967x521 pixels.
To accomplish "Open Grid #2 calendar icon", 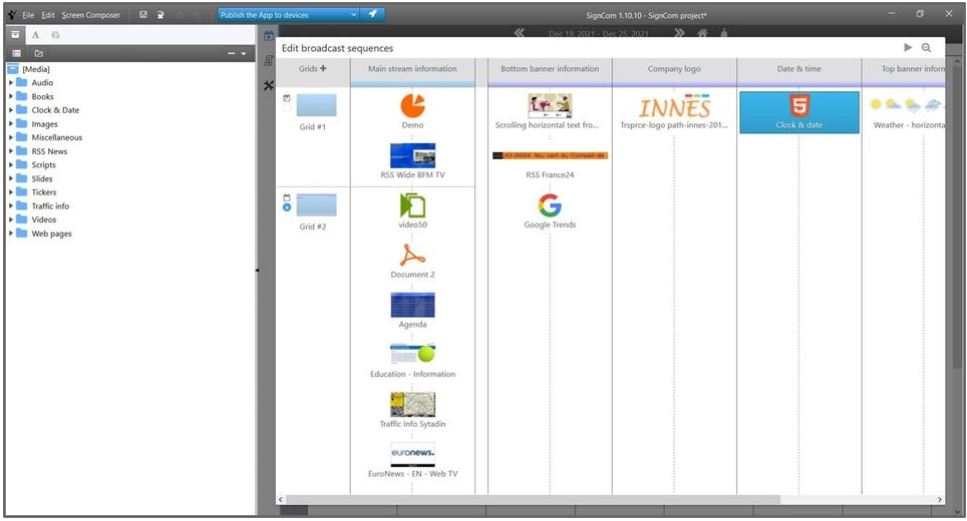I will pyautogui.click(x=287, y=198).
